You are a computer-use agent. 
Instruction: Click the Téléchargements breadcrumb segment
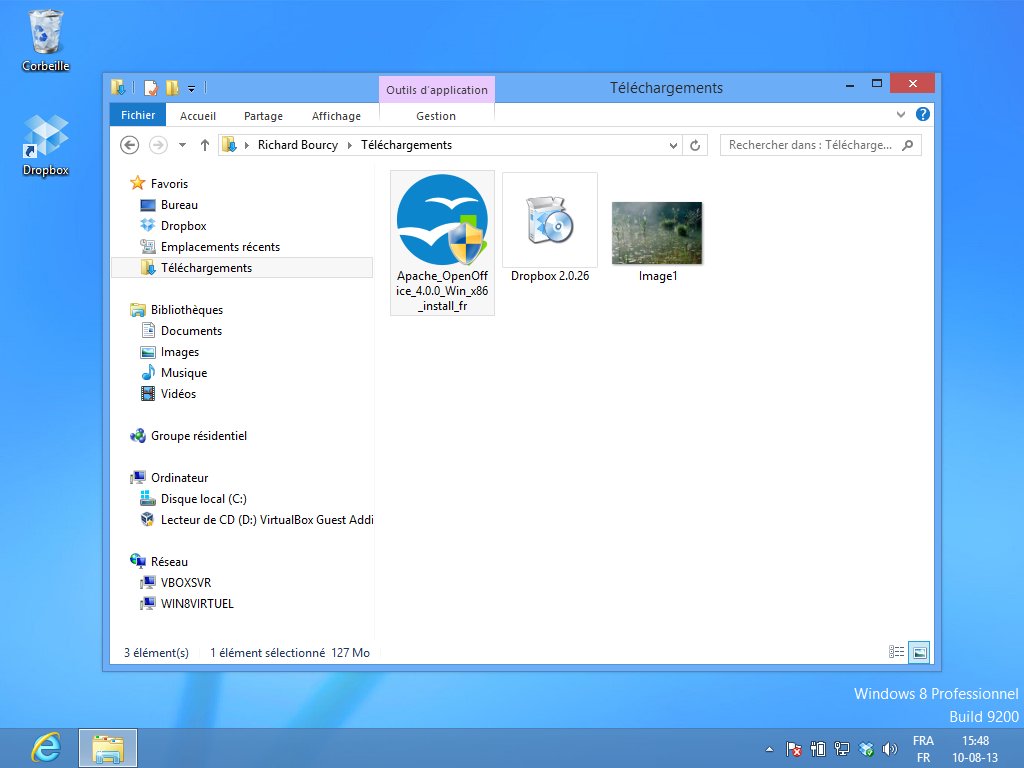(x=406, y=145)
